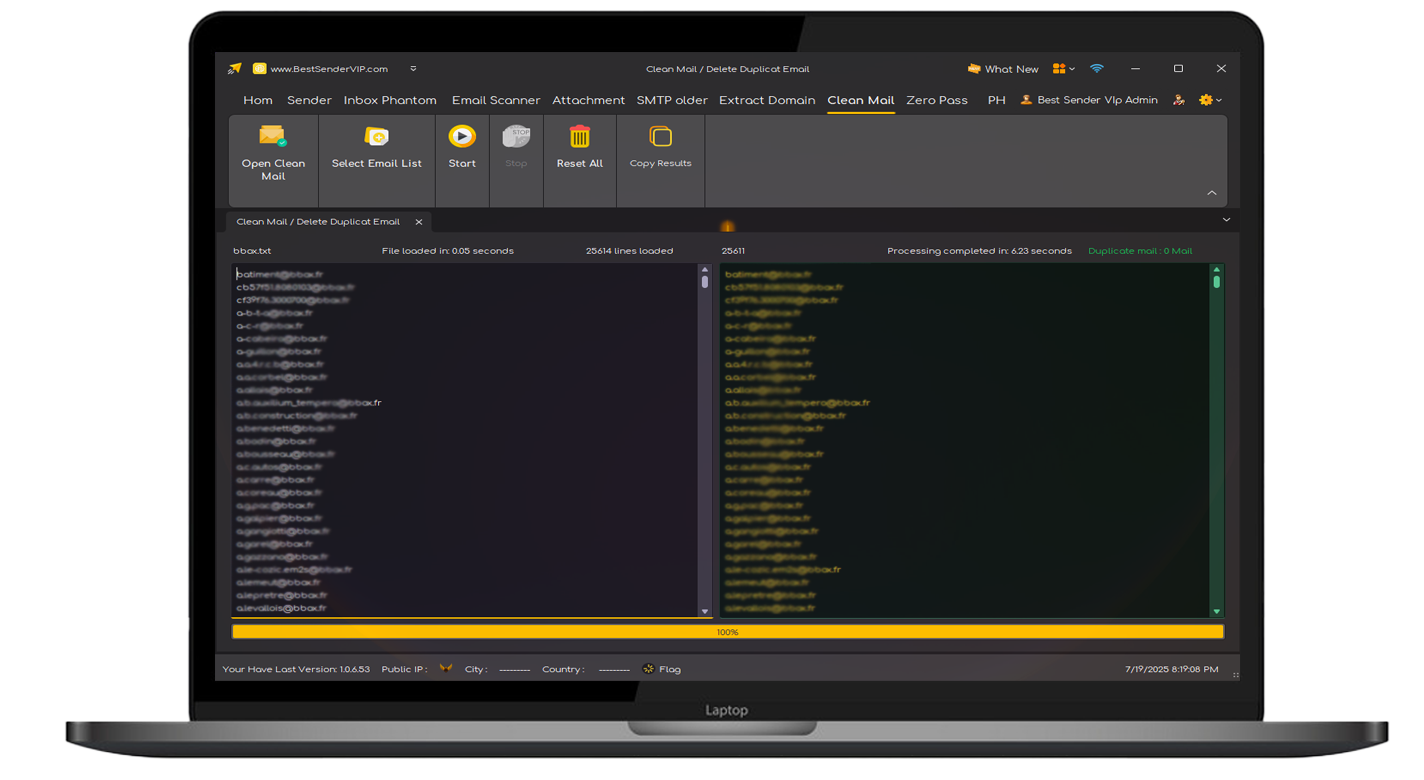This screenshot has height=780, width=1424.
Task: Open the Zero Pass tab
Action: pos(937,100)
